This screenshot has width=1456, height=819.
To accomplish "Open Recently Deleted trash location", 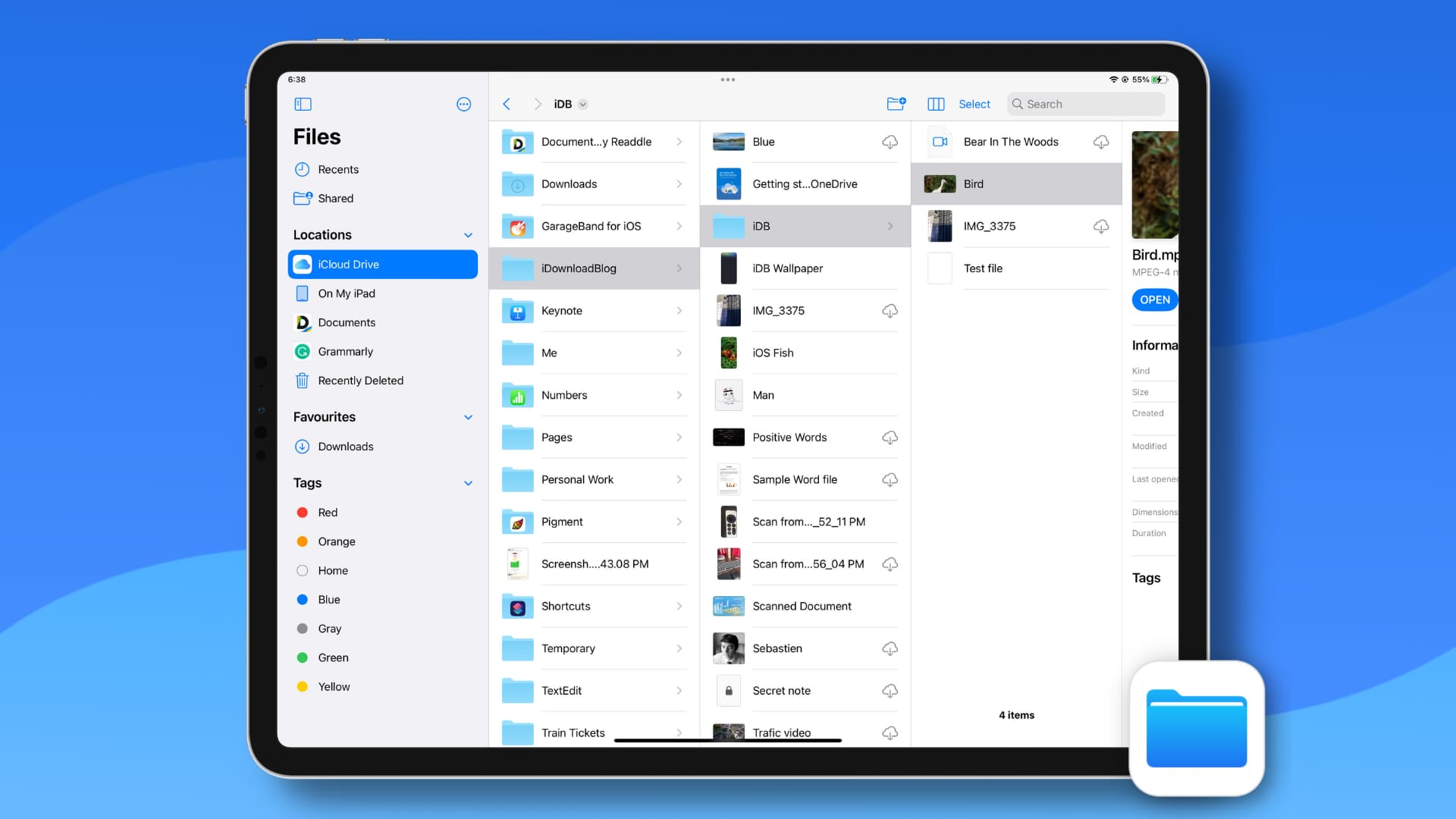I will coord(382,381).
